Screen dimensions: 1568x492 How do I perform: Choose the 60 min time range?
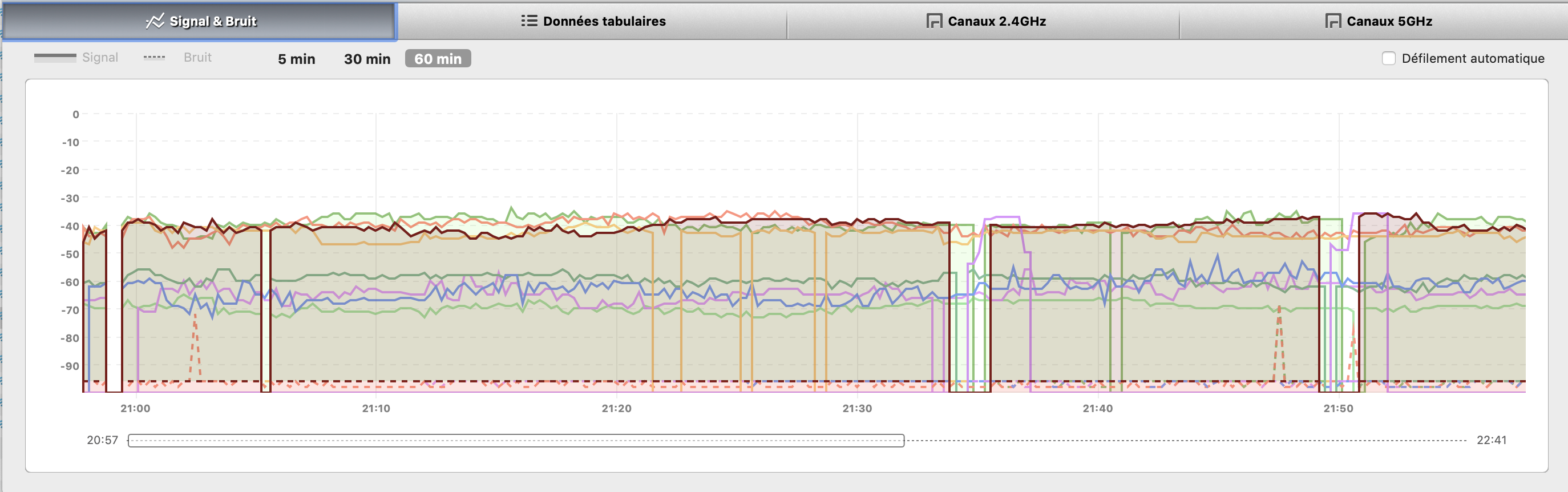coord(438,59)
